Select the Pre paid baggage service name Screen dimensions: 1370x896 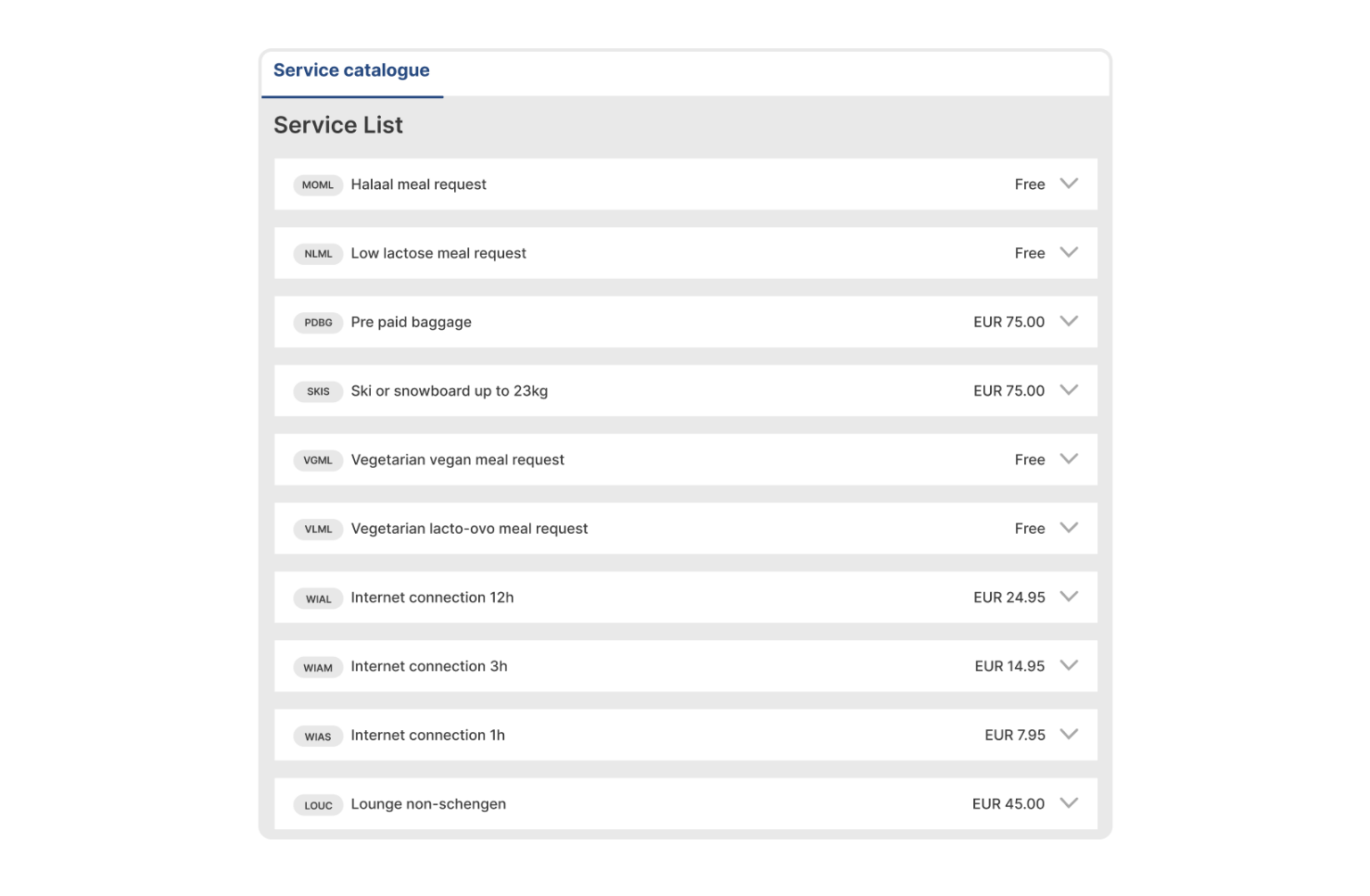(411, 322)
